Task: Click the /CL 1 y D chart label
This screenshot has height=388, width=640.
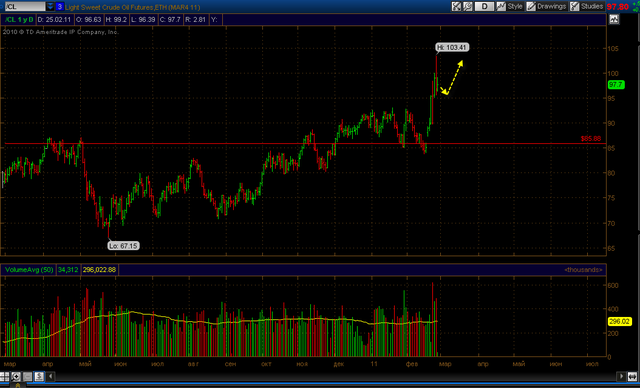Action: coord(19,19)
